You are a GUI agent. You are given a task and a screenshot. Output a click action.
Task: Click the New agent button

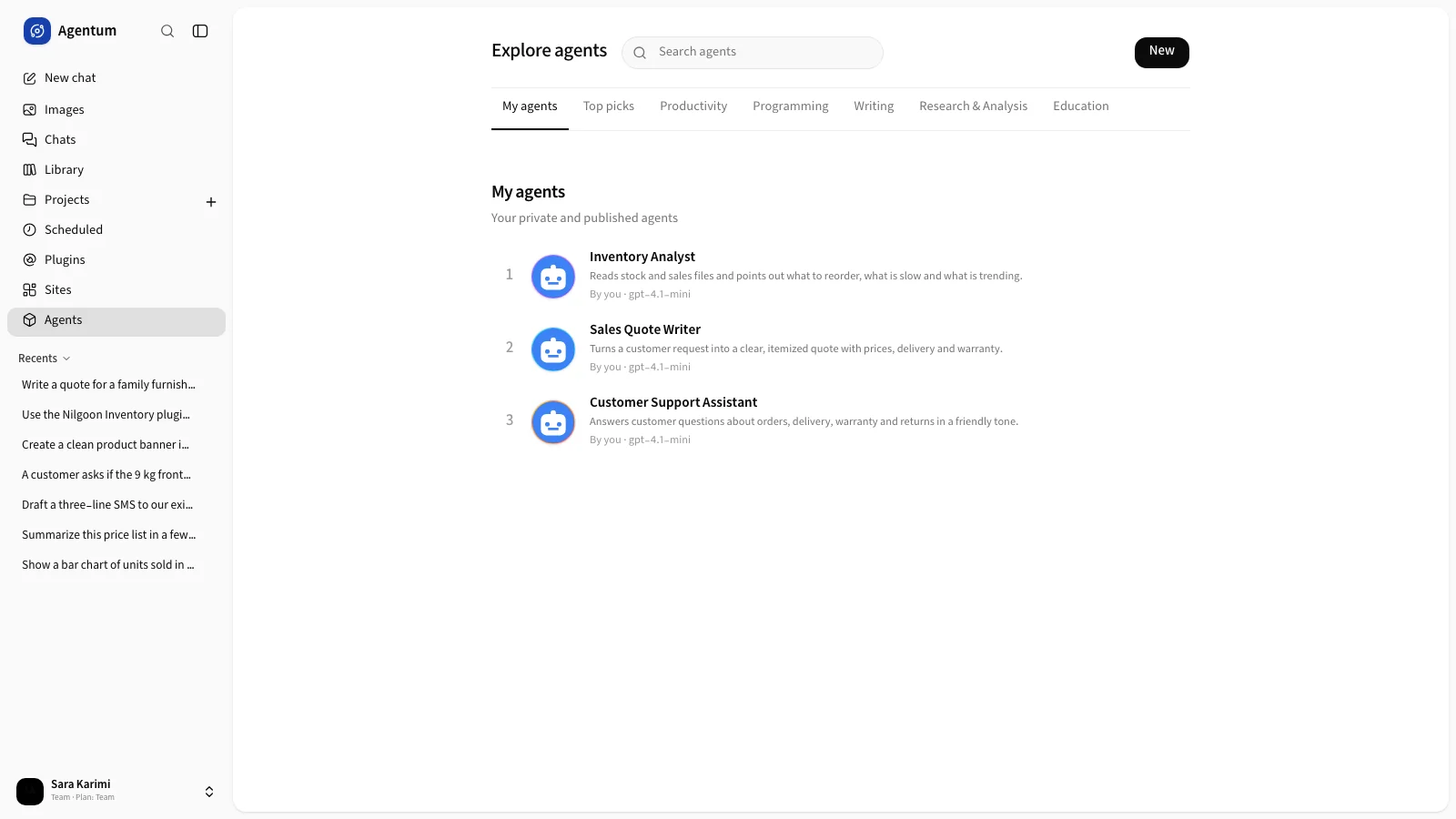(1162, 52)
